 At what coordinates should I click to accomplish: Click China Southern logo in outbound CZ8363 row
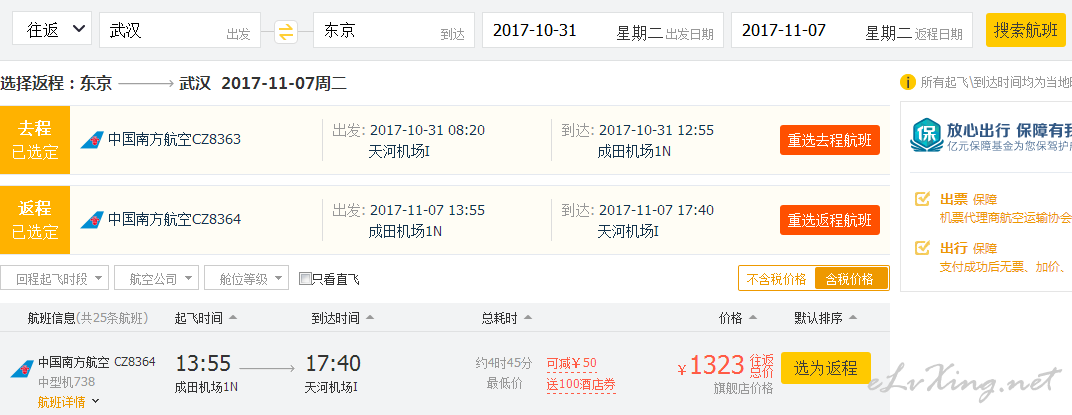91,140
